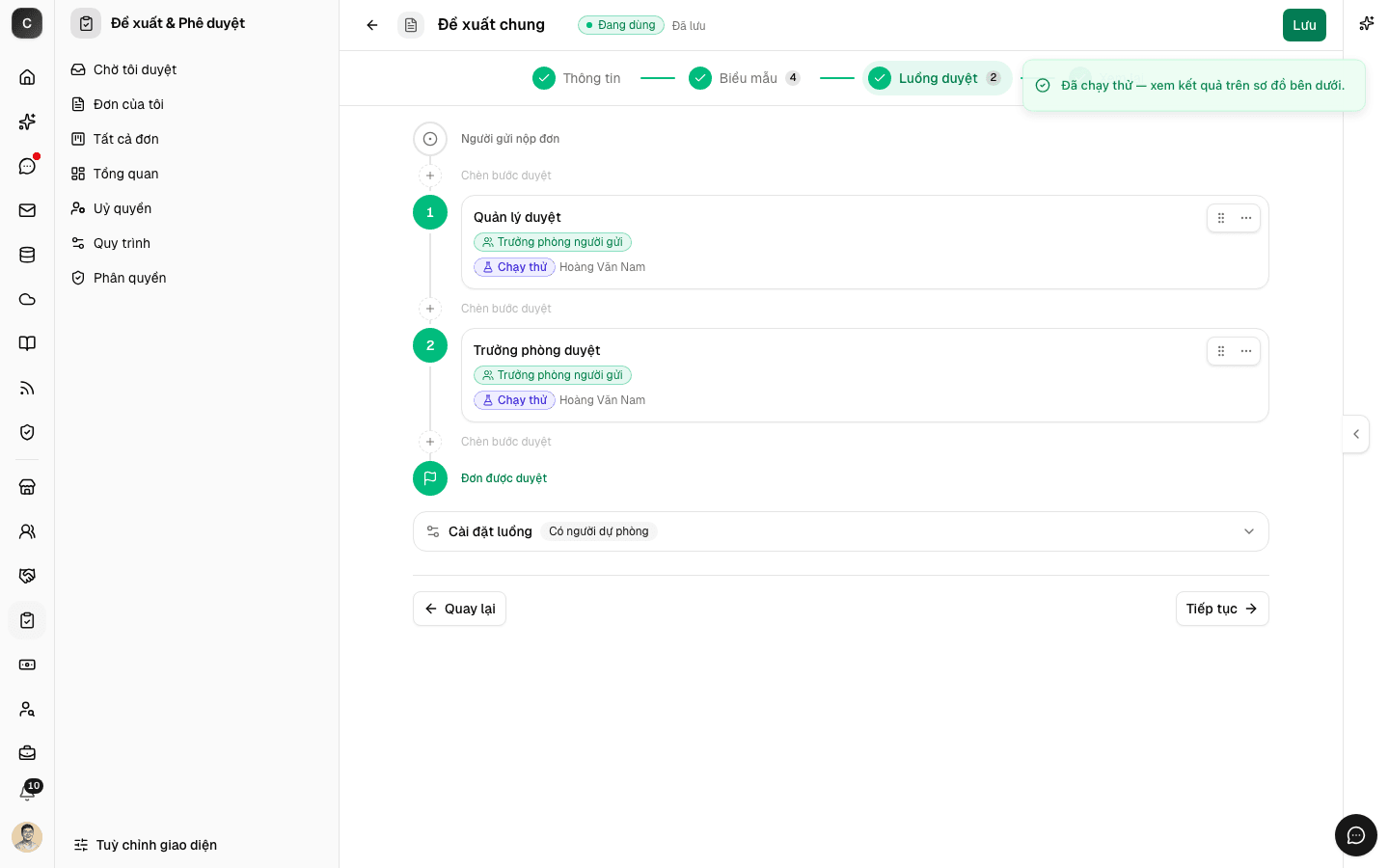Open notifications bell with 10 badge

pyautogui.click(x=27, y=793)
